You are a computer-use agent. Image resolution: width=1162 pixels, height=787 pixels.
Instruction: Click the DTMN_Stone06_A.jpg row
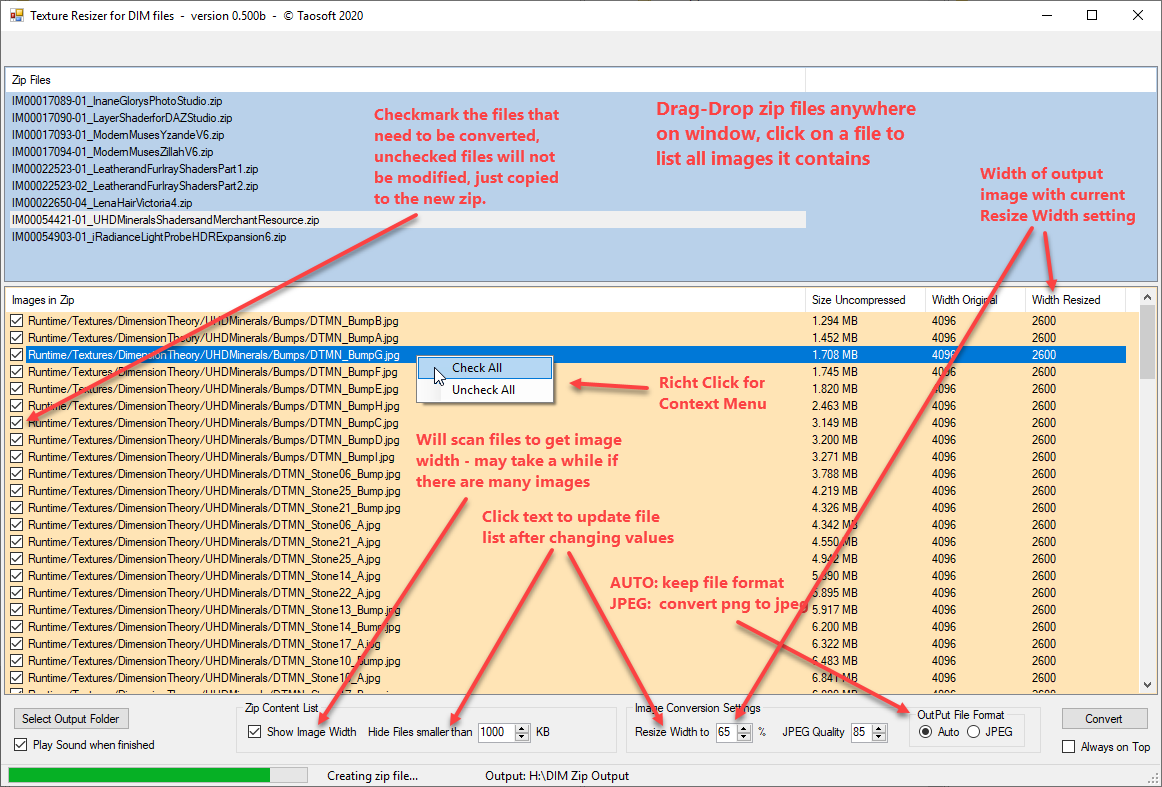[568, 525]
